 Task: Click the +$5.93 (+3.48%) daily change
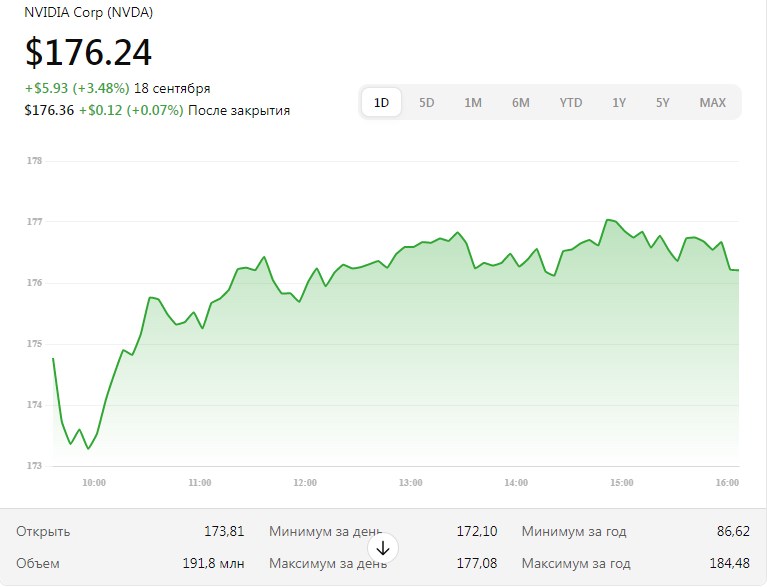coord(77,89)
